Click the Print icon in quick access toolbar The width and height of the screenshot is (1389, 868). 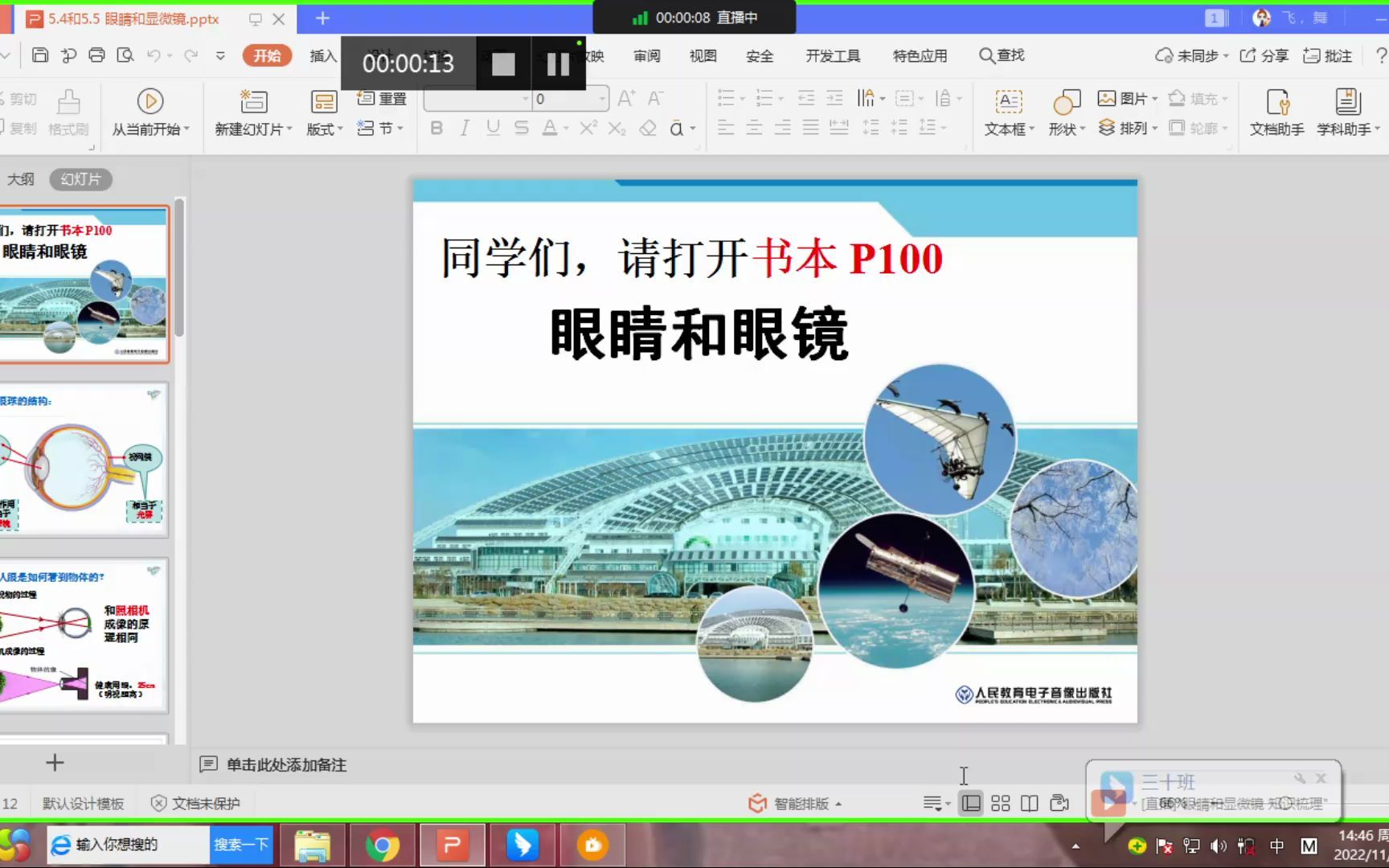(x=96, y=55)
